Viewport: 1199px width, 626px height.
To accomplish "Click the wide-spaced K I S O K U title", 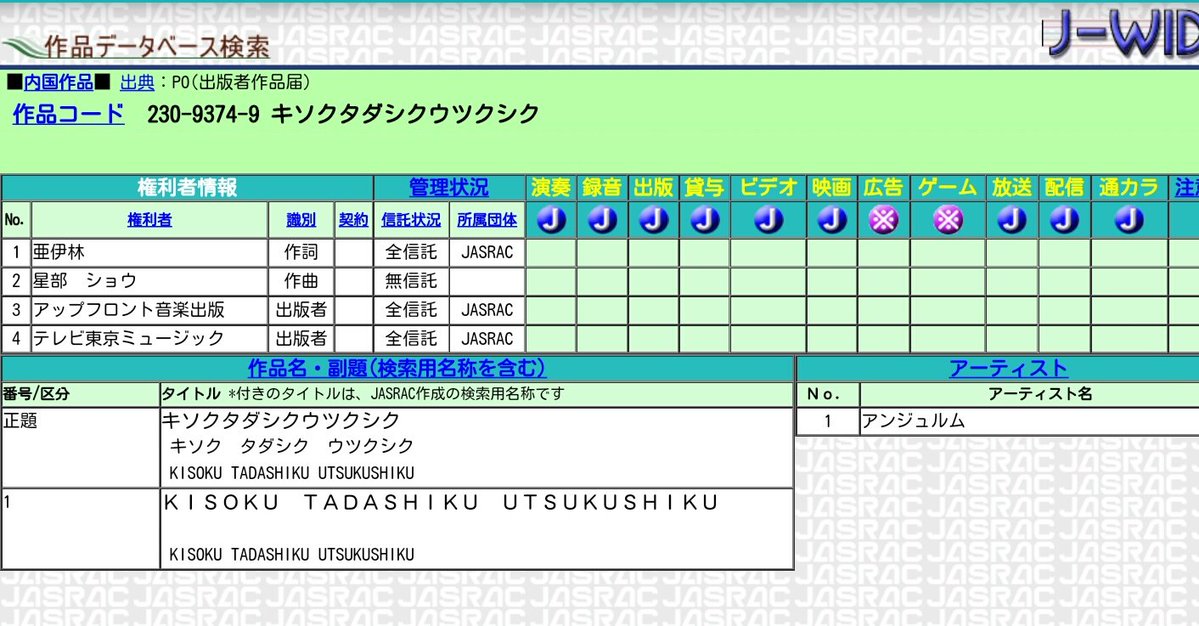I will coord(441,502).
